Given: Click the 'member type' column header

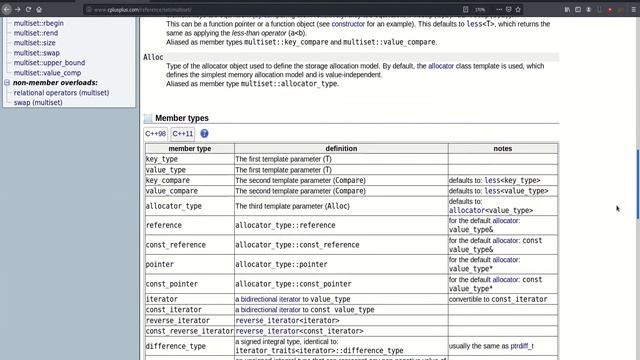Looking at the screenshot, I should [190, 149].
